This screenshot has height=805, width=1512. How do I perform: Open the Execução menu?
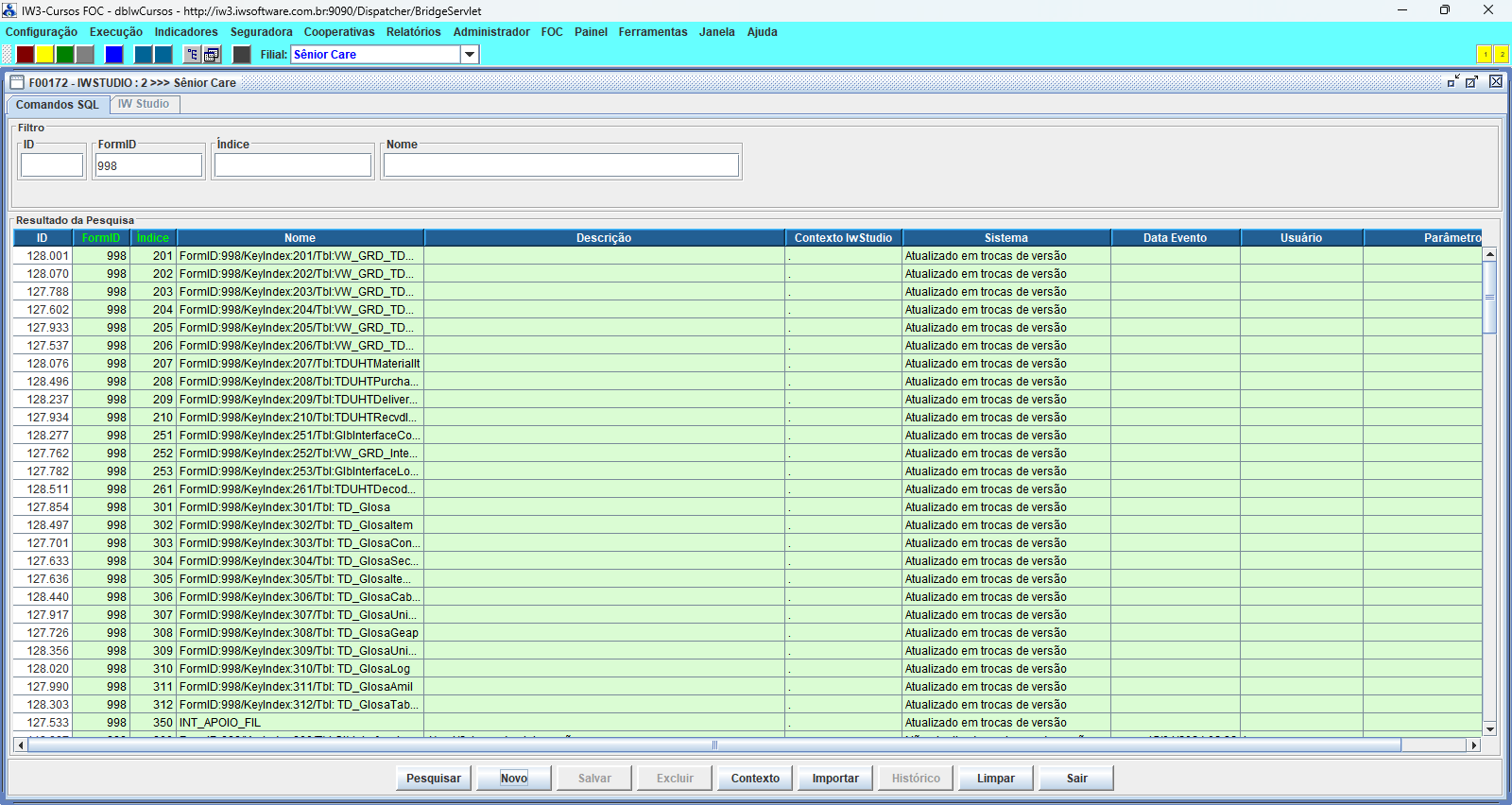(x=115, y=32)
